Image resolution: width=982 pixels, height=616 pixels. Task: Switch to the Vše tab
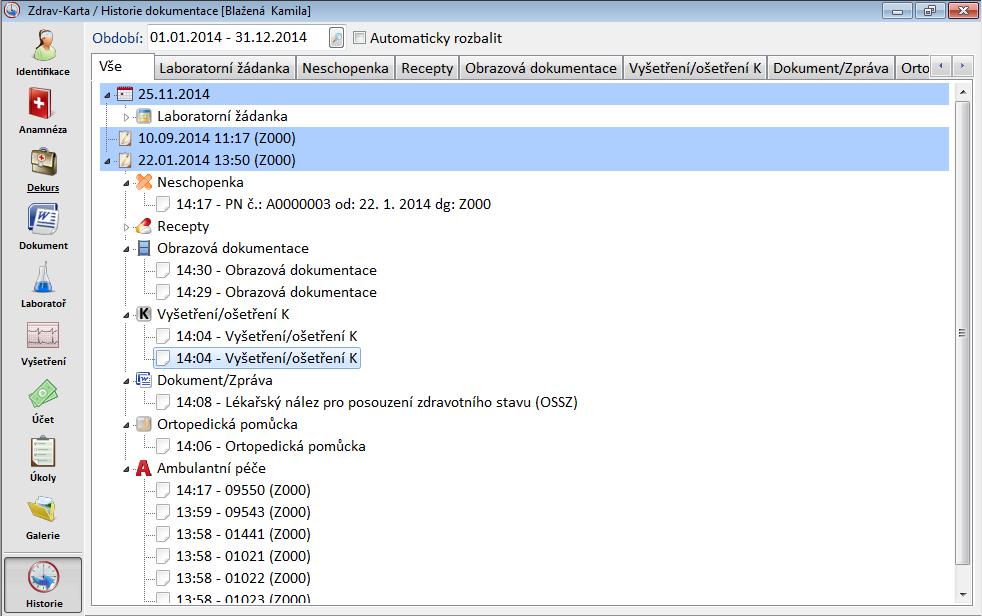tap(123, 66)
